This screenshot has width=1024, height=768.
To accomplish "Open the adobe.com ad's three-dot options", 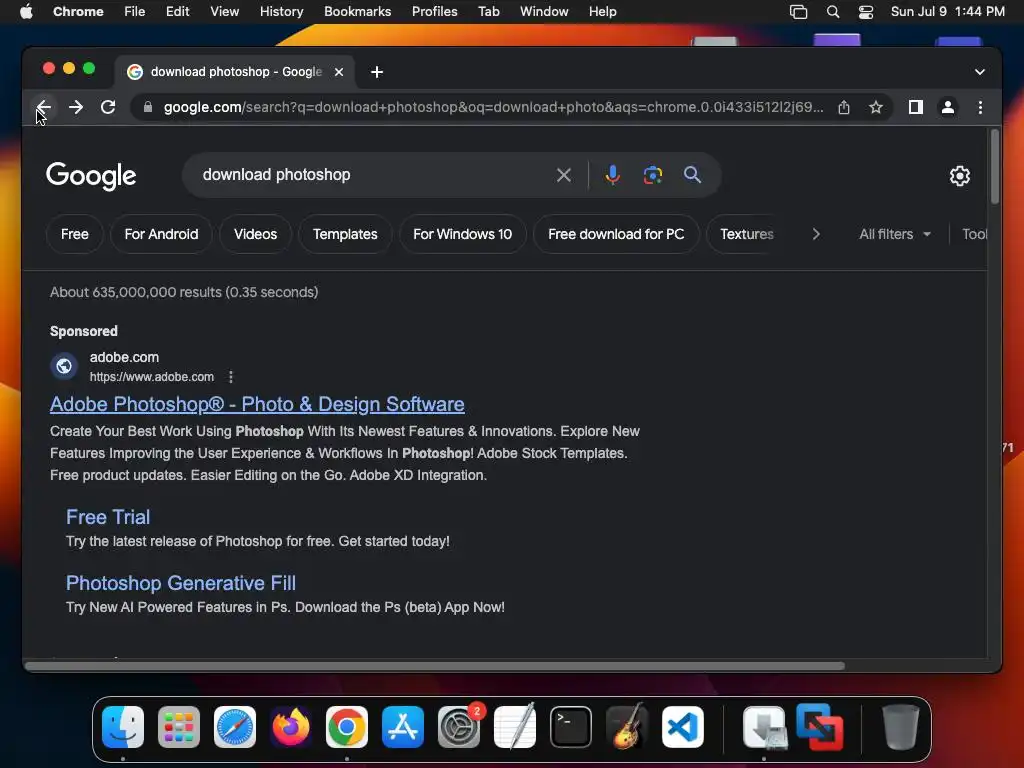I will [x=231, y=377].
